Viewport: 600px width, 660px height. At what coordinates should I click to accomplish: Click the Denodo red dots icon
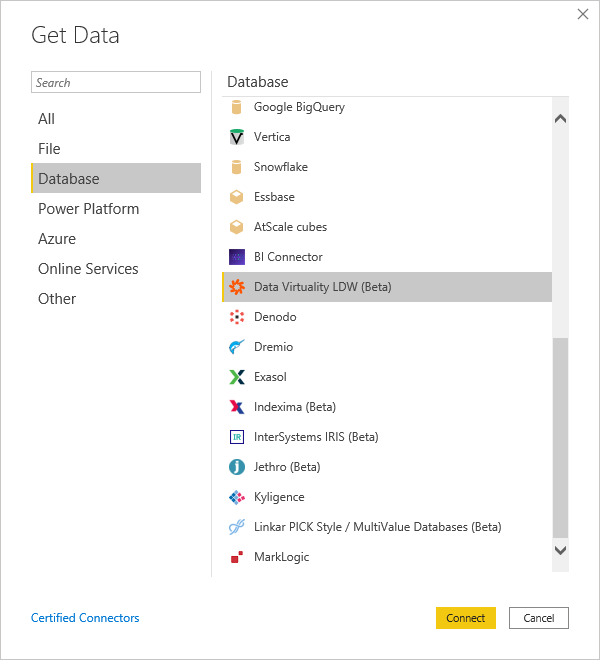point(237,317)
